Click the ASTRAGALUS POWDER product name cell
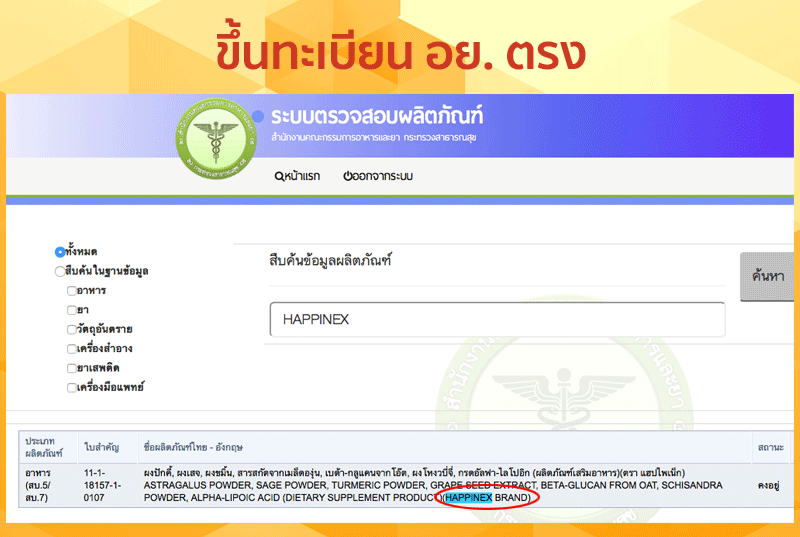 (x=445, y=485)
